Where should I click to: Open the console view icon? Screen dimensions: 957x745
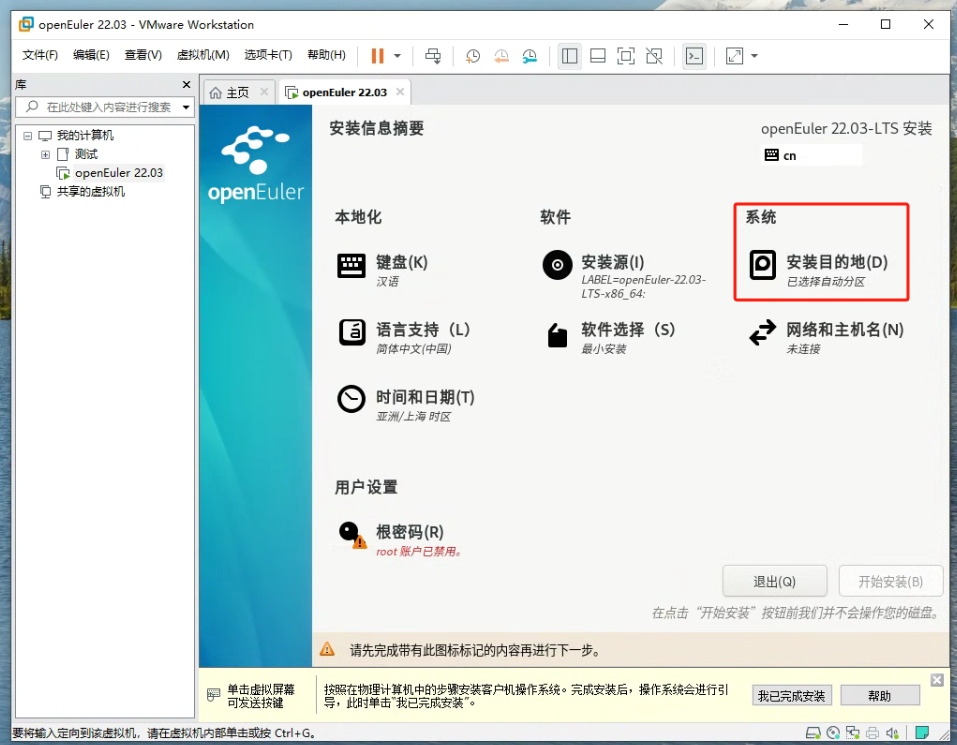pos(694,56)
